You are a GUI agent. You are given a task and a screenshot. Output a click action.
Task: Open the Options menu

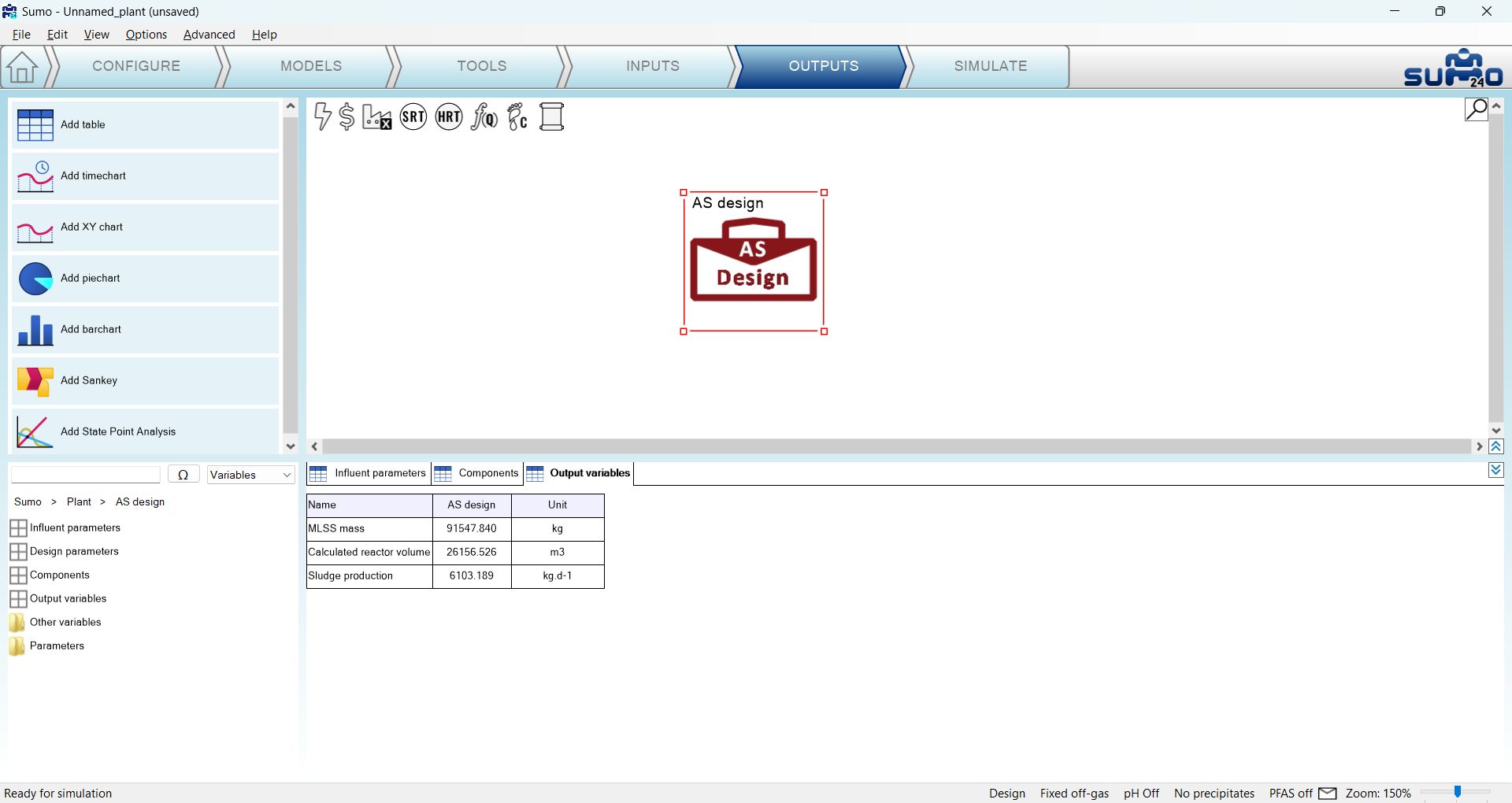146,35
